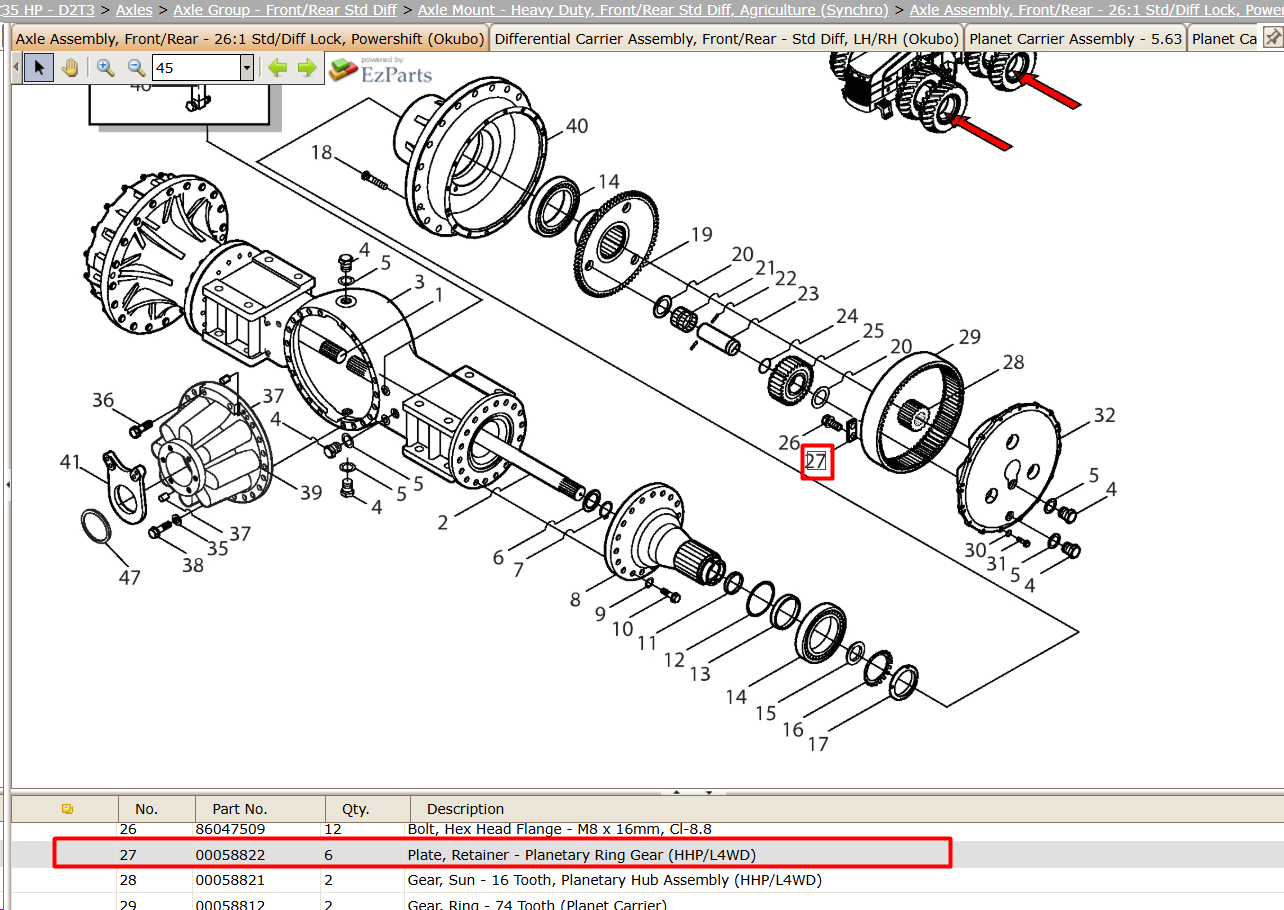Click callout 41 by the bracket
The image size is (1284, 910).
point(69,462)
